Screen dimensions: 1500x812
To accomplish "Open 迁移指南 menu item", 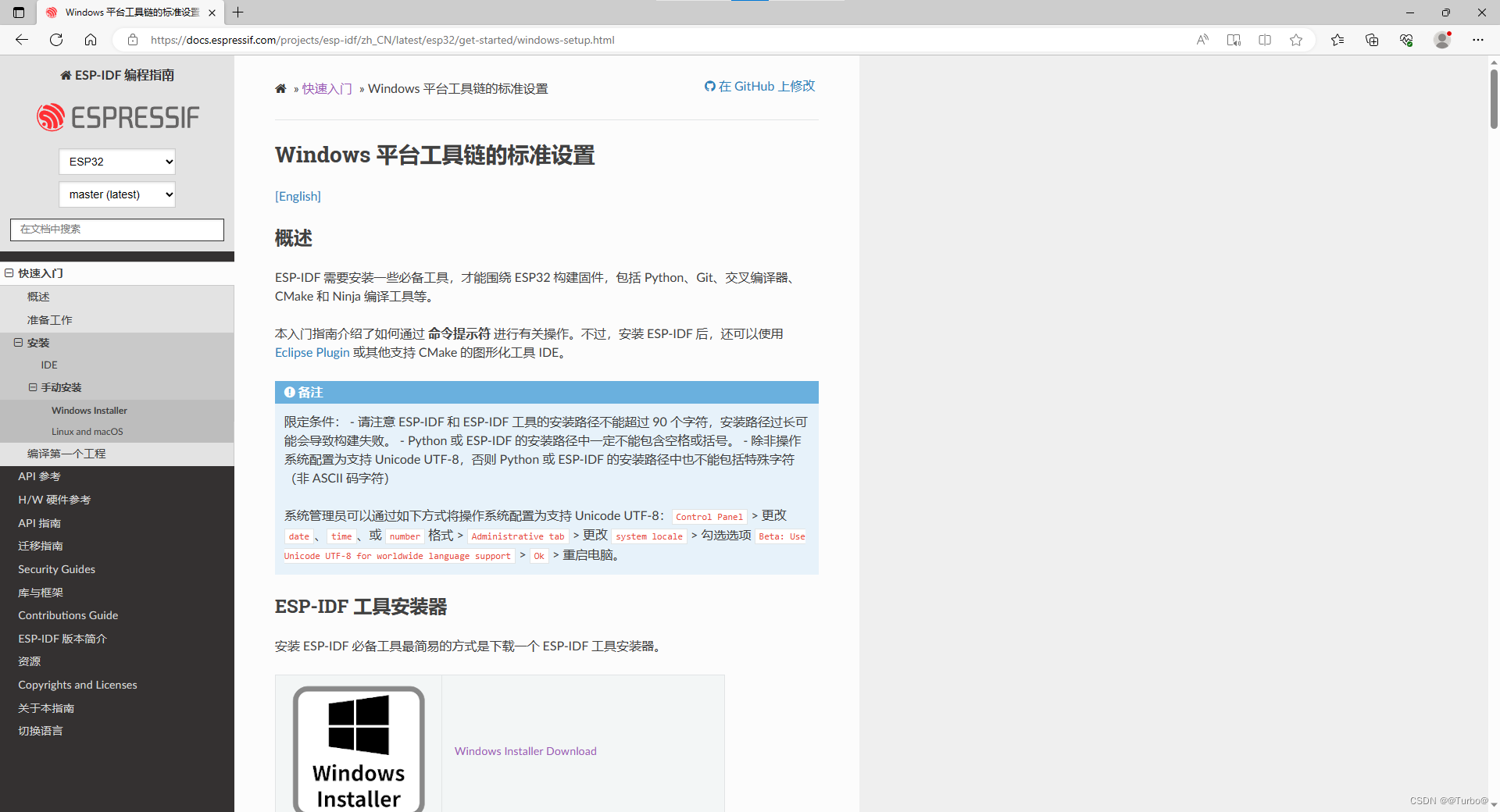I will point(41,546).
